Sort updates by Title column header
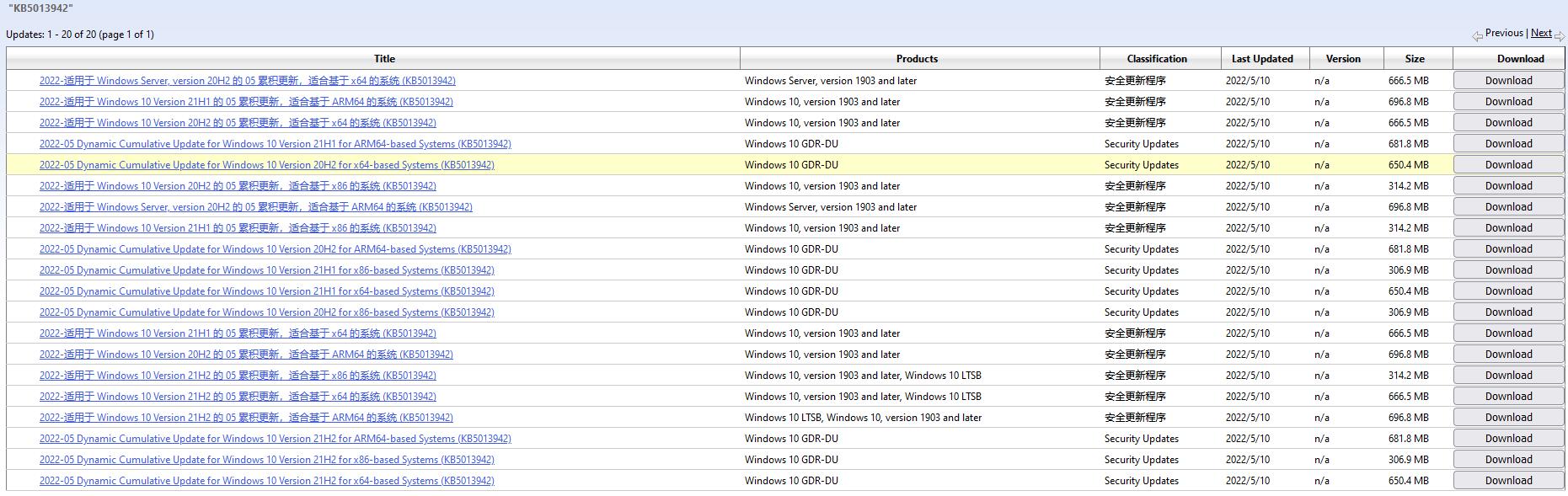 click(x=384, y=59)
